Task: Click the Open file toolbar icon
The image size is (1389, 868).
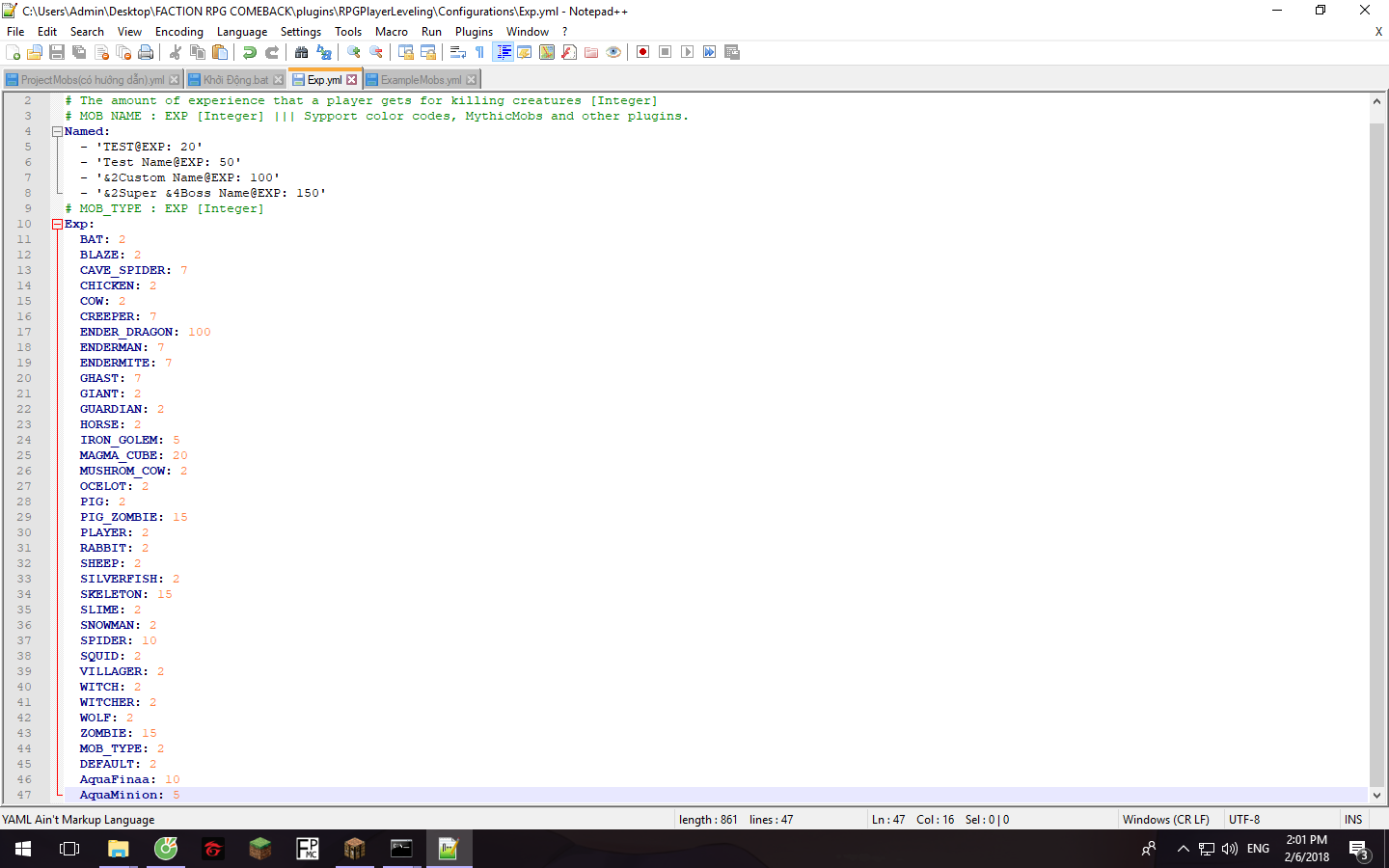Action: coord(35,52)
